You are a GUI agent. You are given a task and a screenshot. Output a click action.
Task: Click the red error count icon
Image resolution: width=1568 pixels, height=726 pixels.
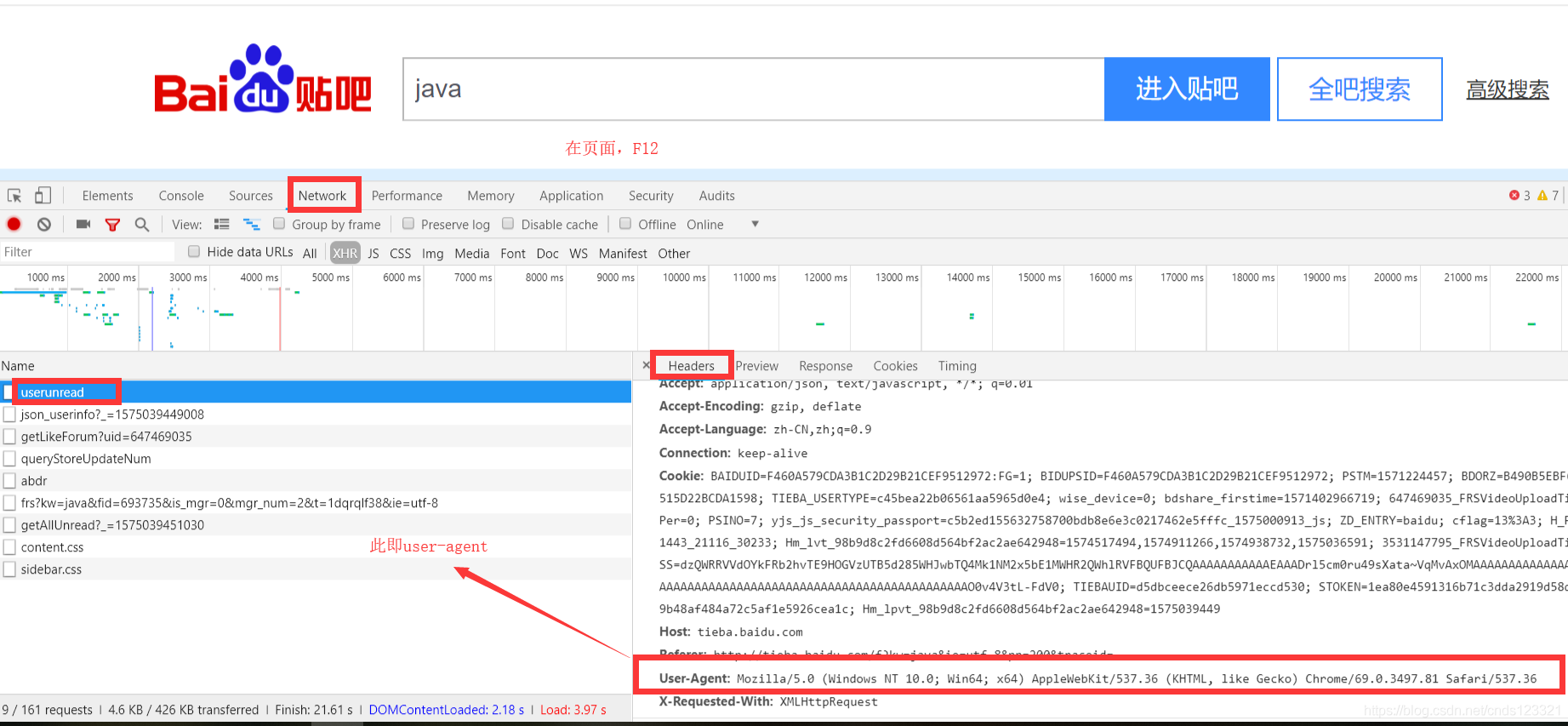click(1514, 196)
